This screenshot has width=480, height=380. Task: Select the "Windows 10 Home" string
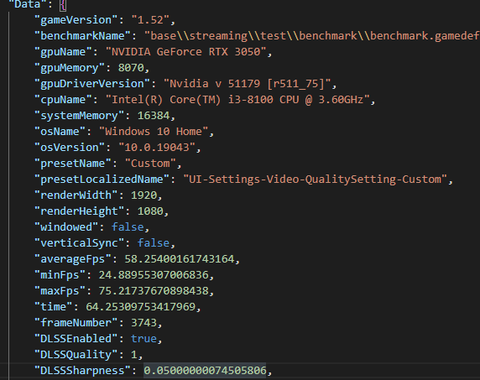[154, 132]
